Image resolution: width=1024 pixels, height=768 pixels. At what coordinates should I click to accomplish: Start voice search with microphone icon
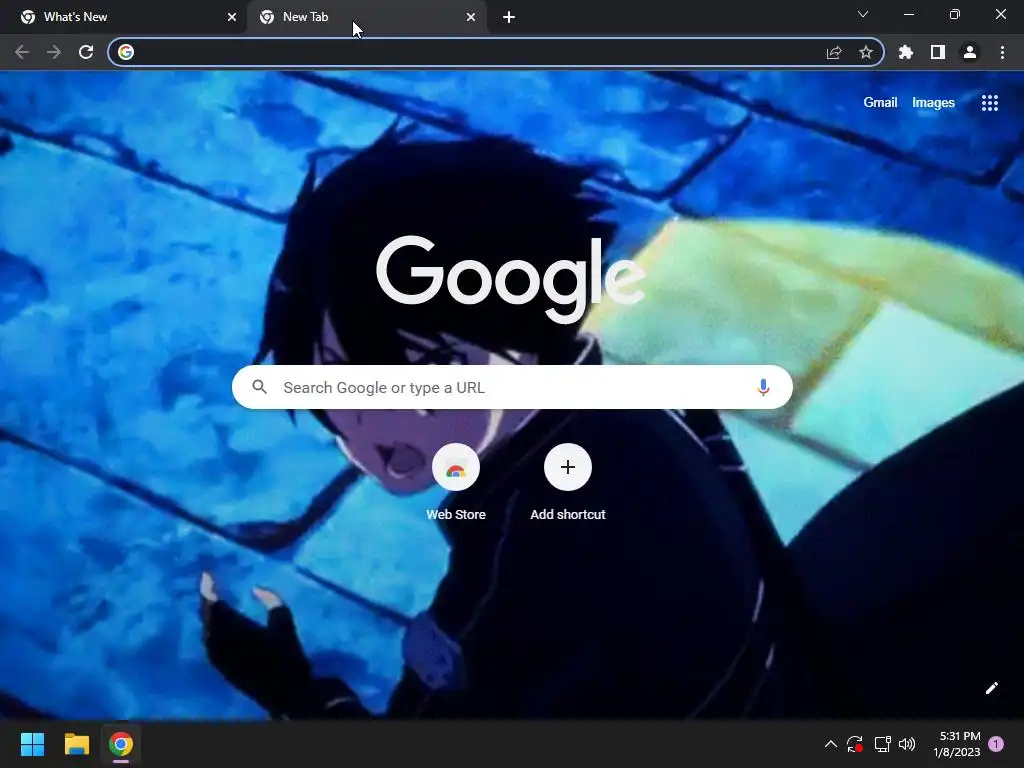(x=763, y=387)
